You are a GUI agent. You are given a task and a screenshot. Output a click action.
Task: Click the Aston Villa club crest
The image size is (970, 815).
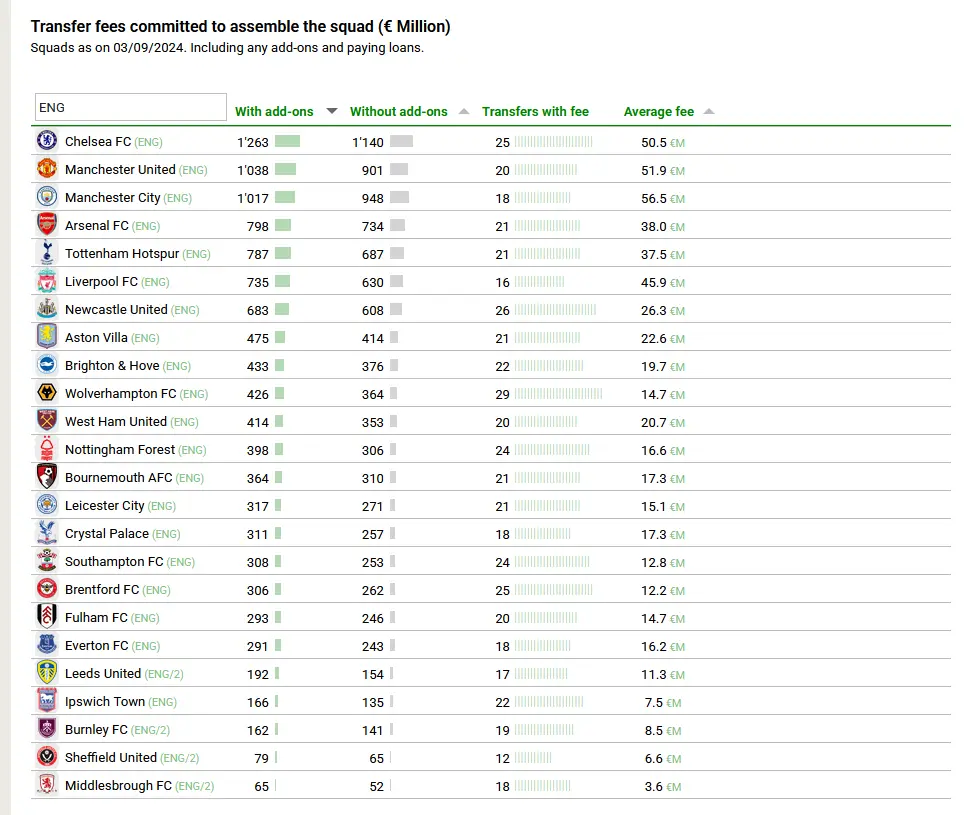pyautogui.click(x=46, y=336)
